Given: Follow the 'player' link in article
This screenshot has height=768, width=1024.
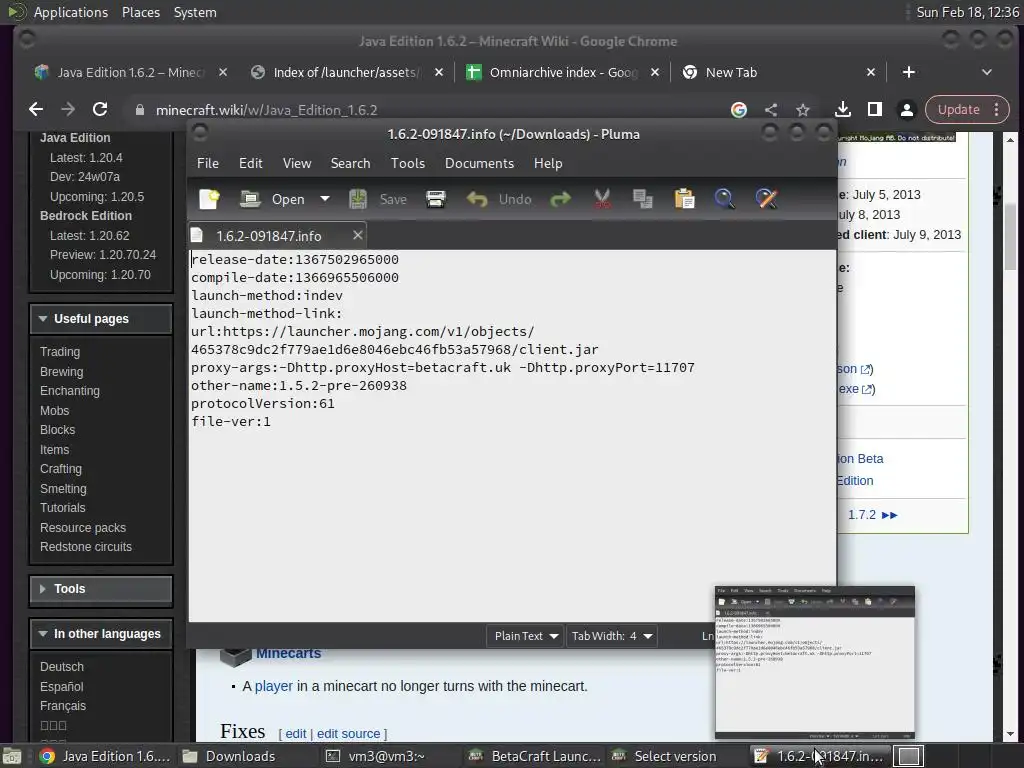Looking at the screenshot, I should tap(274, 686).
